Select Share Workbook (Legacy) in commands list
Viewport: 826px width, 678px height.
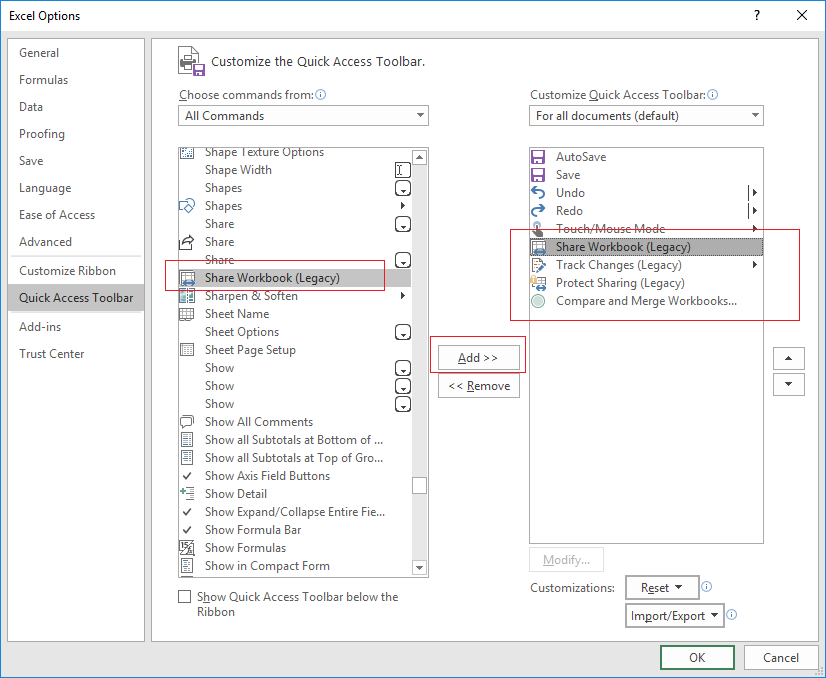point(295,278)
